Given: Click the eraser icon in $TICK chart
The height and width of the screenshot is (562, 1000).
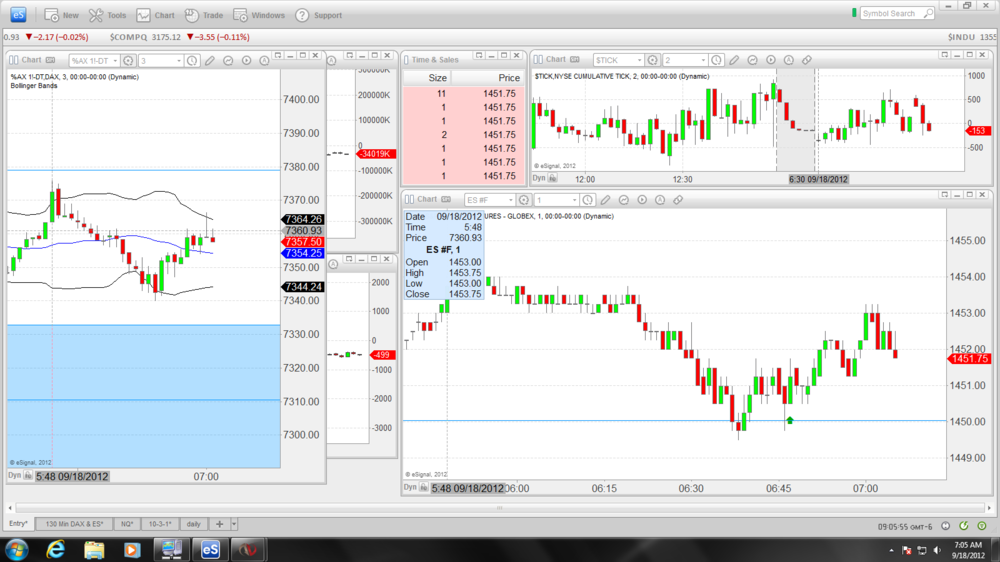Looking at the screenshot, I should pyautogui.click(x=807, y=60).
